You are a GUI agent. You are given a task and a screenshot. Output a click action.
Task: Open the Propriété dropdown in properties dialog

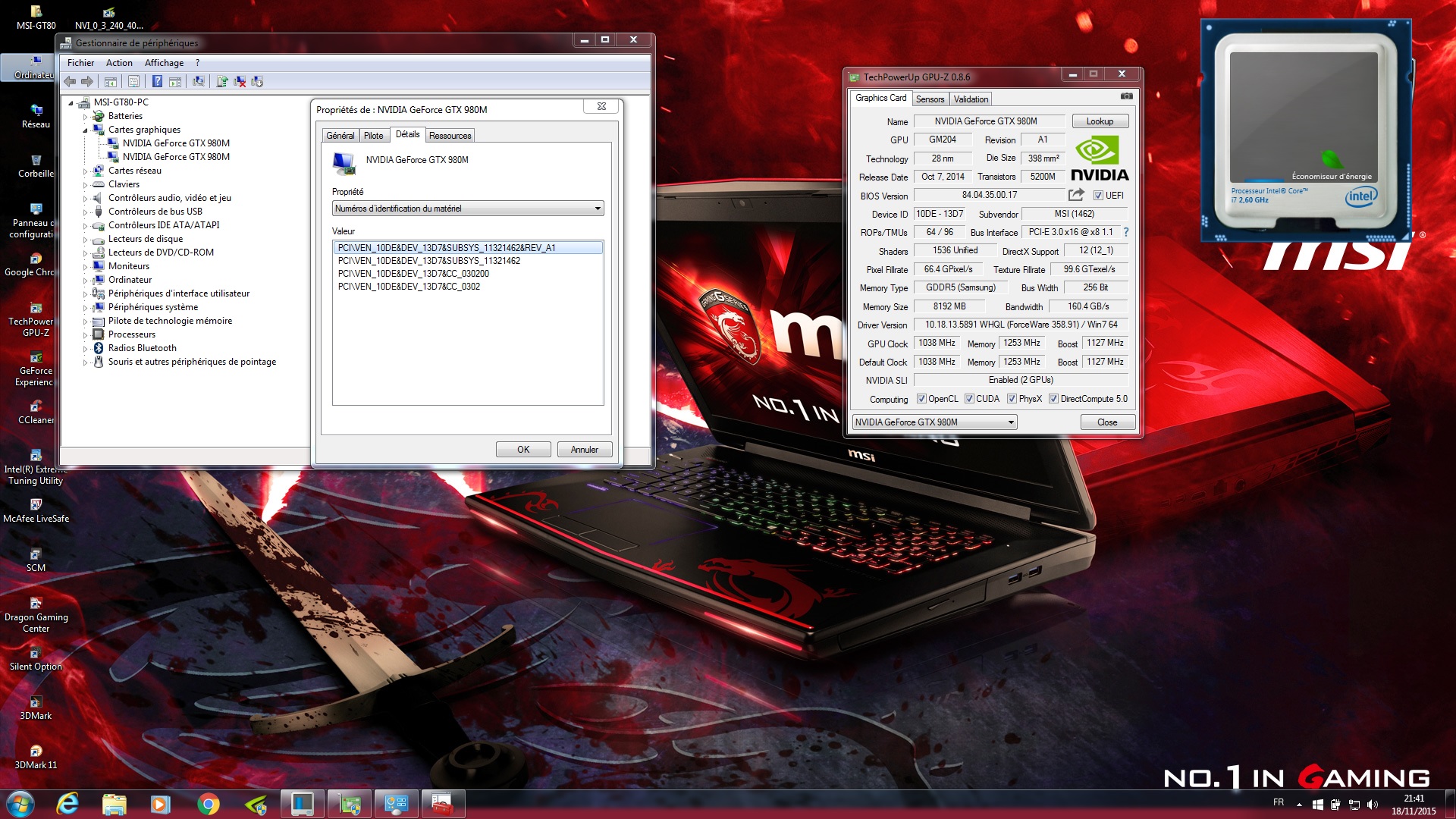click(x=468, y=209)
